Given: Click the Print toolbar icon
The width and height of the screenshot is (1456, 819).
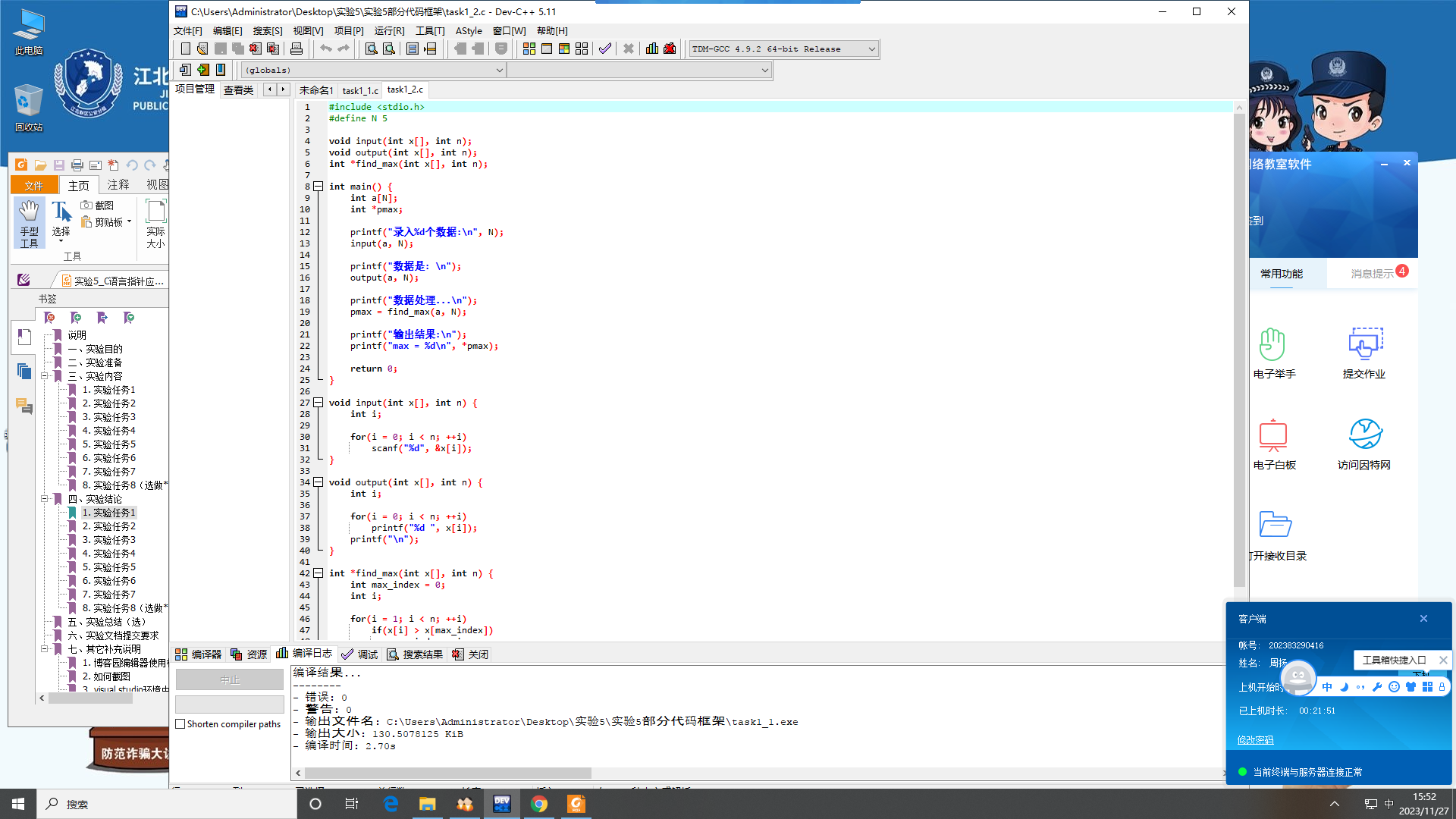Looking at the screenshot, I should (x=297, y=49).
